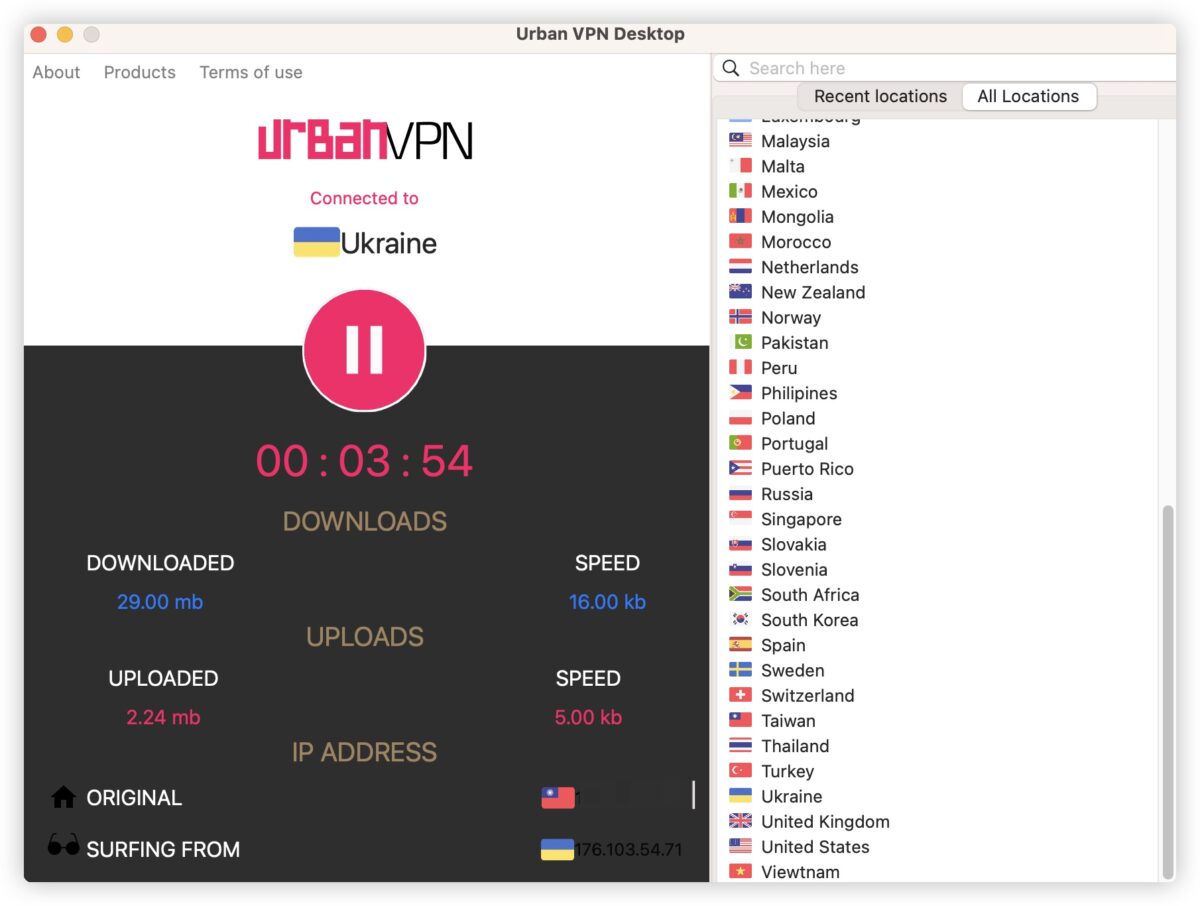Click the search magnifier icon
Image resolution: width=1200 pixels, height=906 pixels.
click(x=730, y=68)
